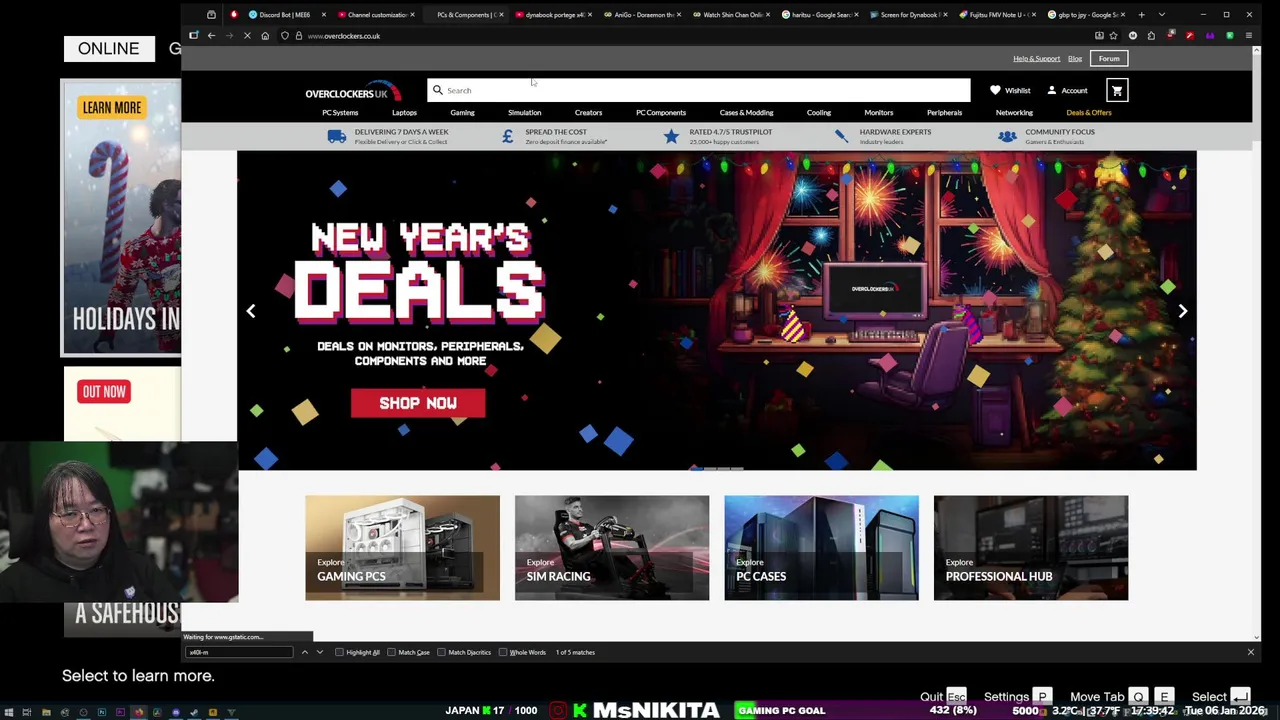
Task: Open the Creators menu
Action: click(588, 113)
